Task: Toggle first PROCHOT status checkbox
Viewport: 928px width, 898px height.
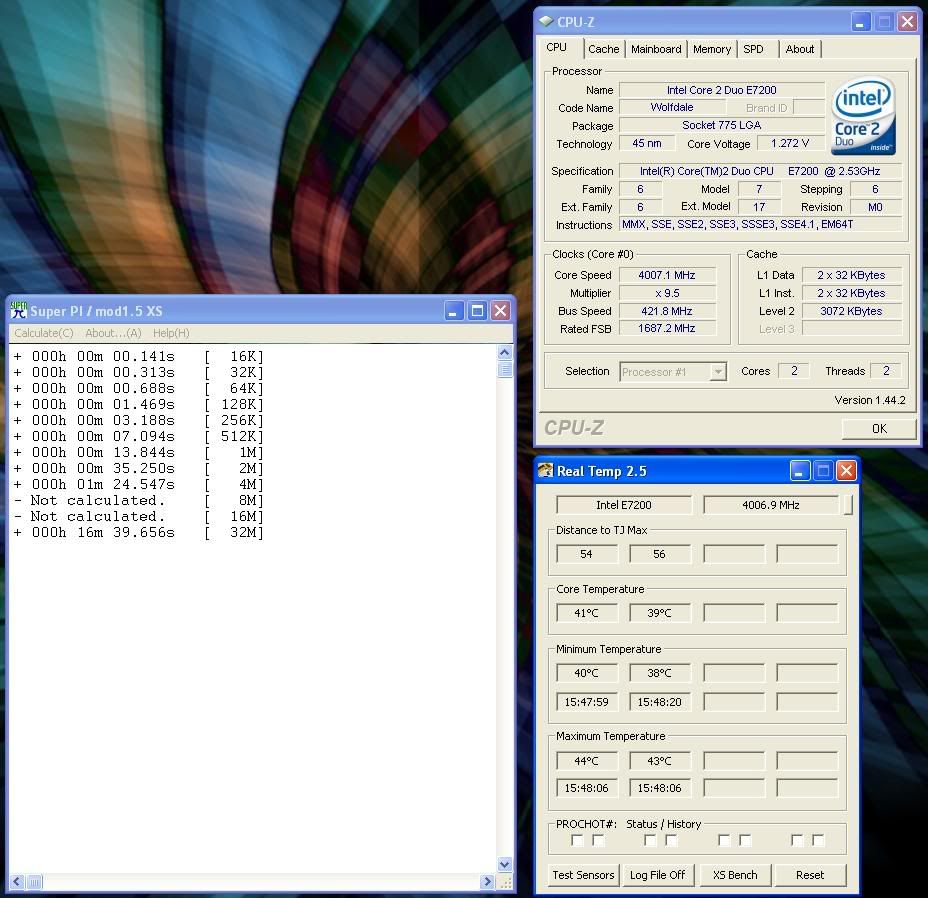Action: pyautogui.click(x=577, y=840)
